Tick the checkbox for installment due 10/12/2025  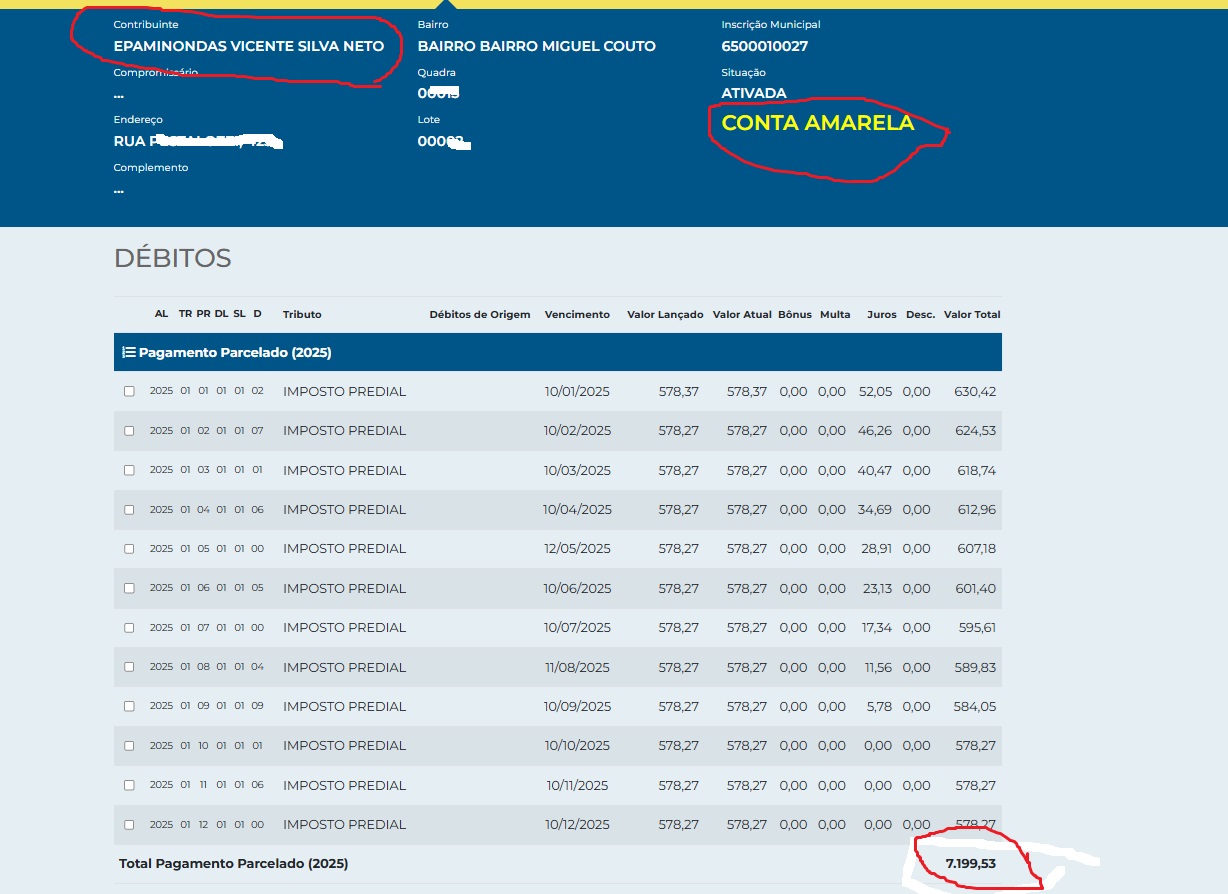[129, 825]
